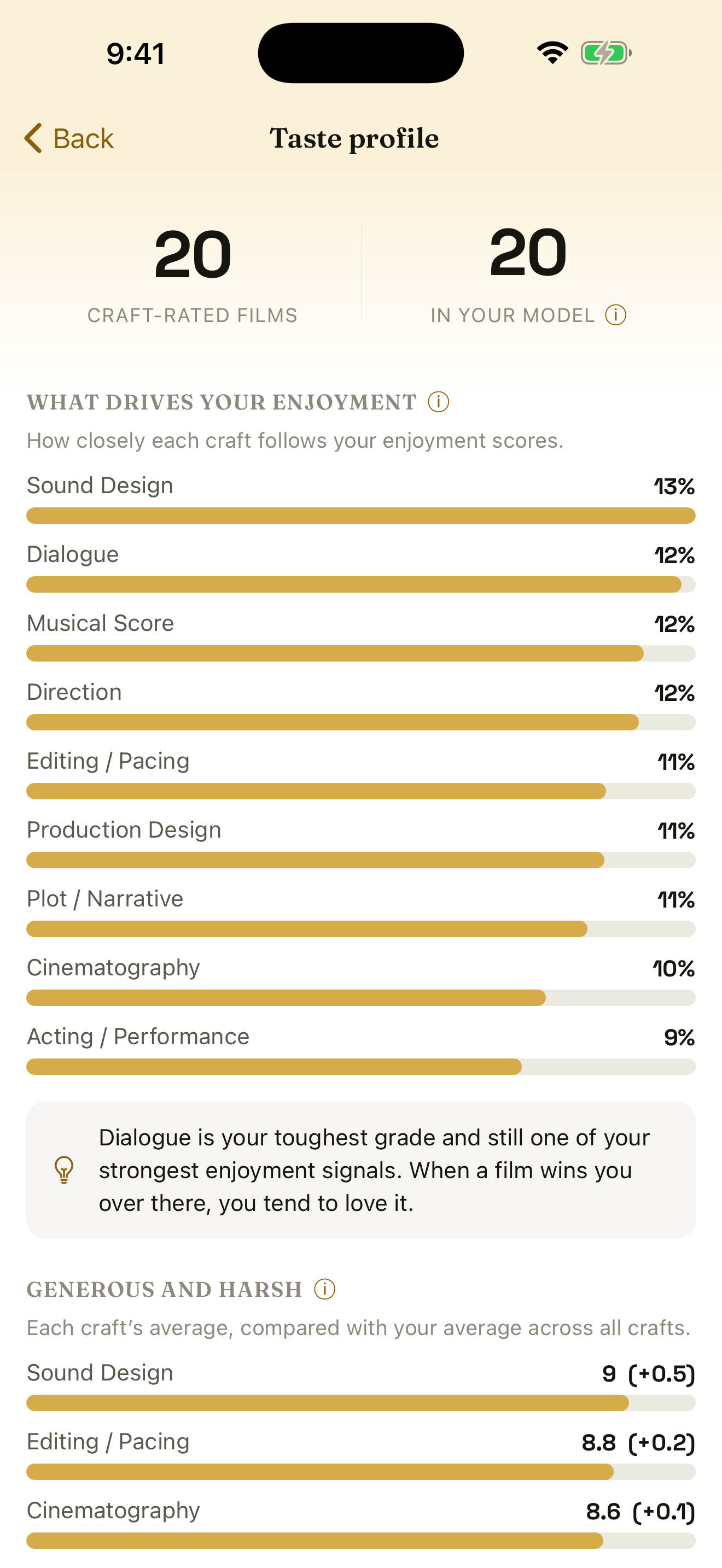Go back using the Back label

[83, 139]
